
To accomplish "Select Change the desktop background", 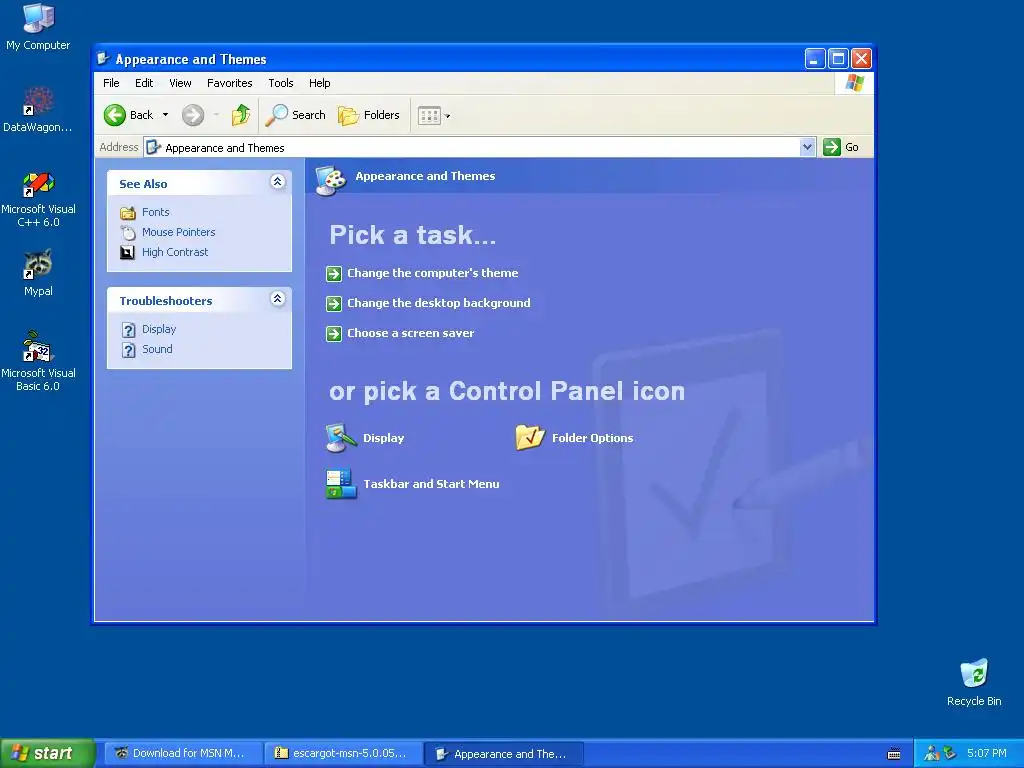I will [439, 303].
